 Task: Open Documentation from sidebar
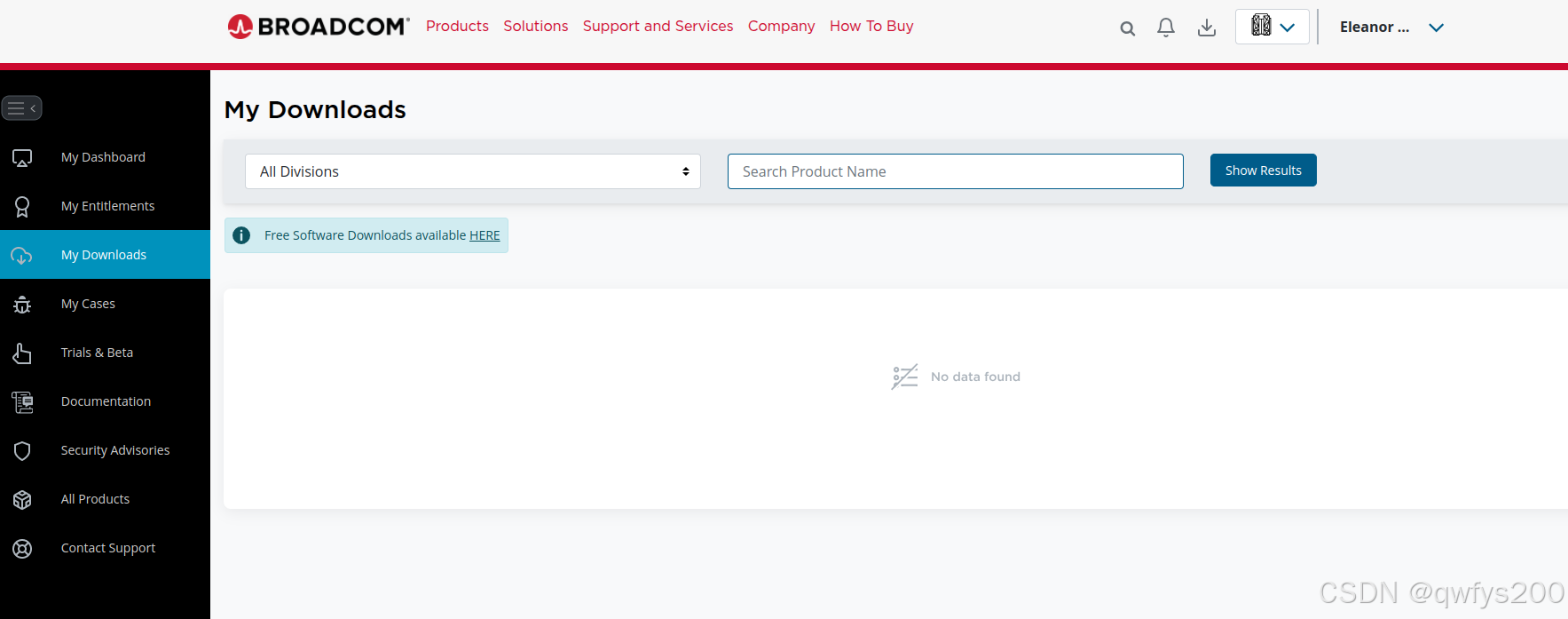[105, 401]
